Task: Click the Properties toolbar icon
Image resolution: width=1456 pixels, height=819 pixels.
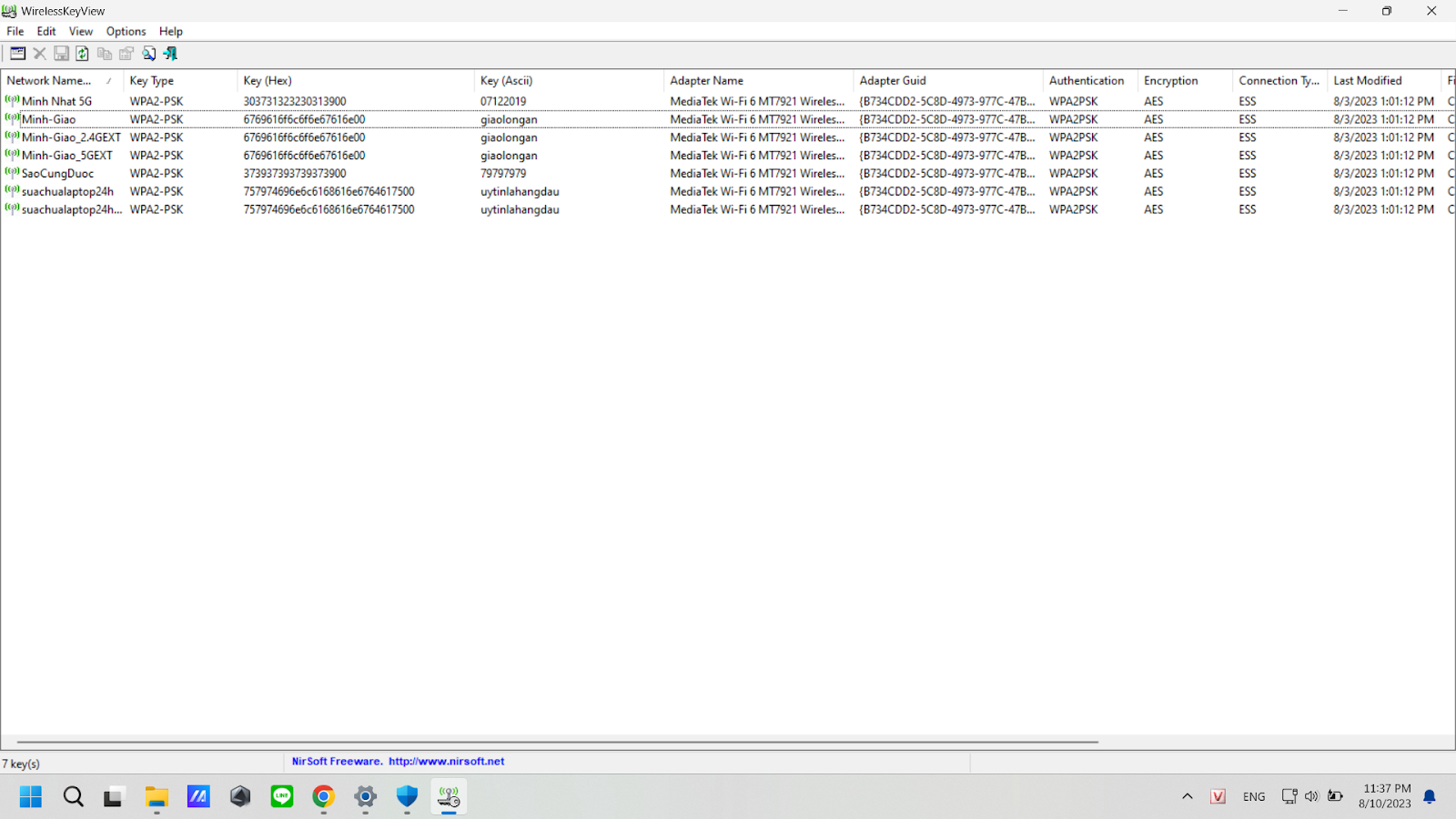Action: click(x=126, y=54)
